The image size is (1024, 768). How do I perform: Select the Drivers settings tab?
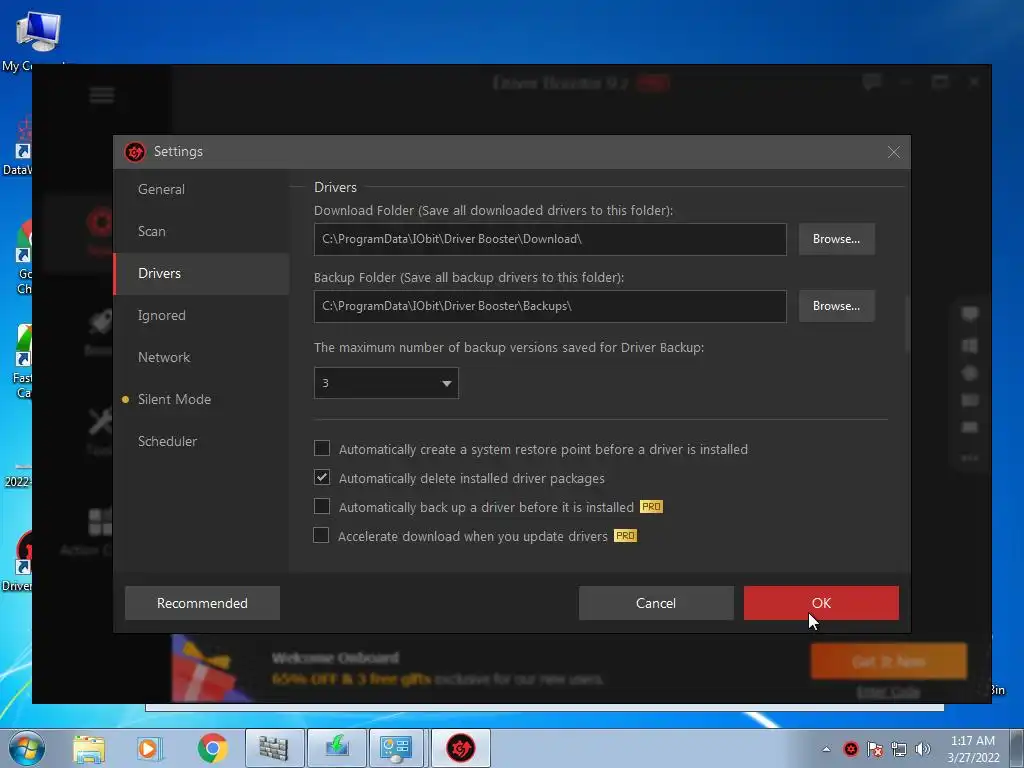coord(201,274)
